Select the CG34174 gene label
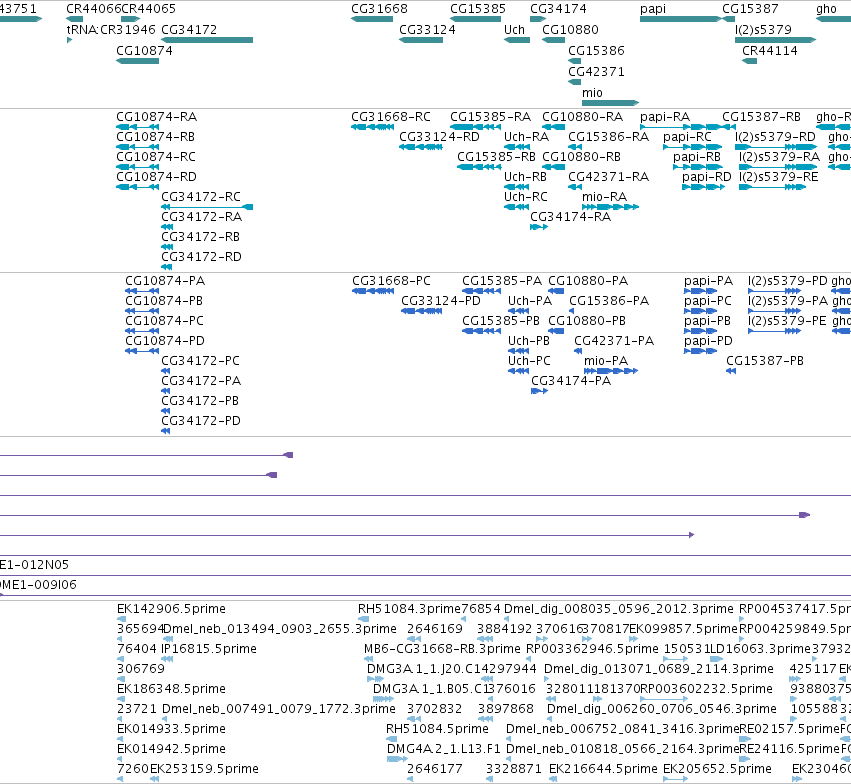Image resolution: width=851 pixels, height=784 pixels. coord(558,9)
